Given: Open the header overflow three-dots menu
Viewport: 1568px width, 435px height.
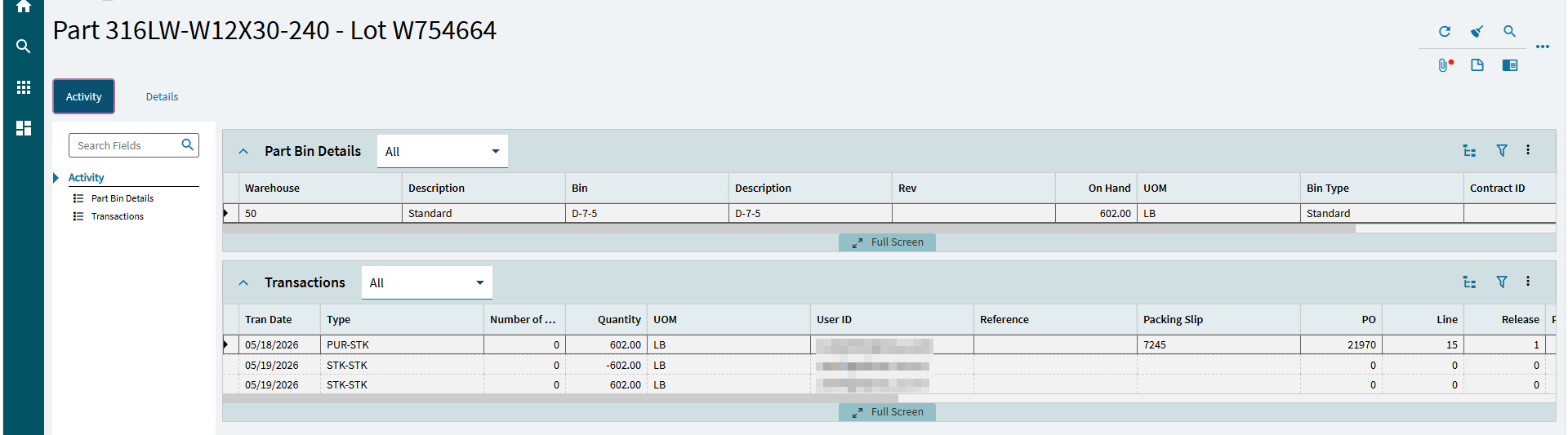Looking at the screenshot, I should pos(1542,47).
